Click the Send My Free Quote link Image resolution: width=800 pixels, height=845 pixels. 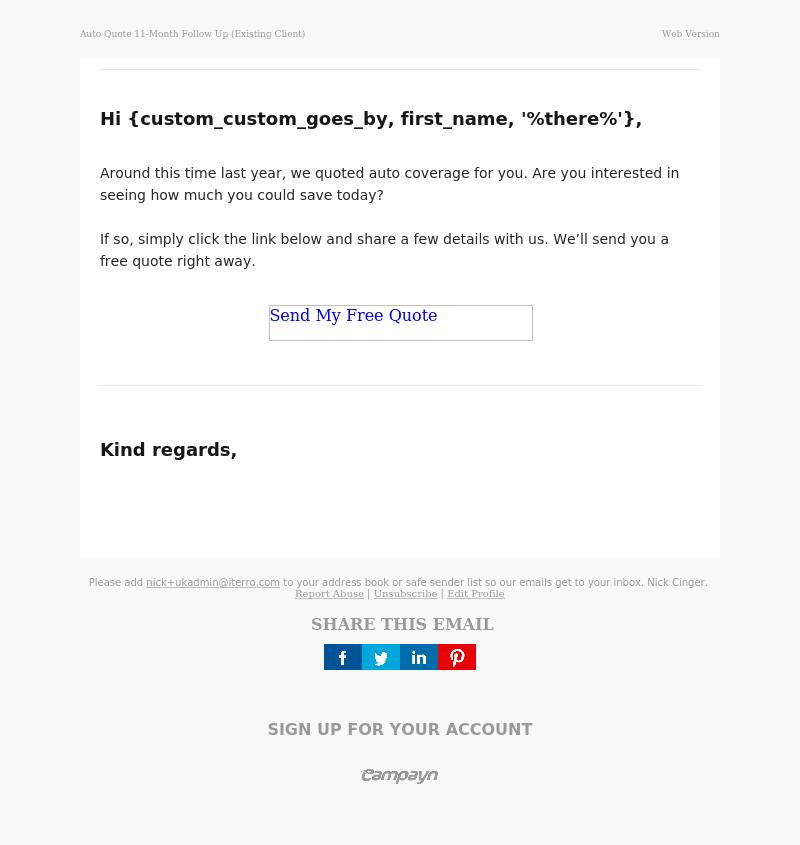click(353, 315)
